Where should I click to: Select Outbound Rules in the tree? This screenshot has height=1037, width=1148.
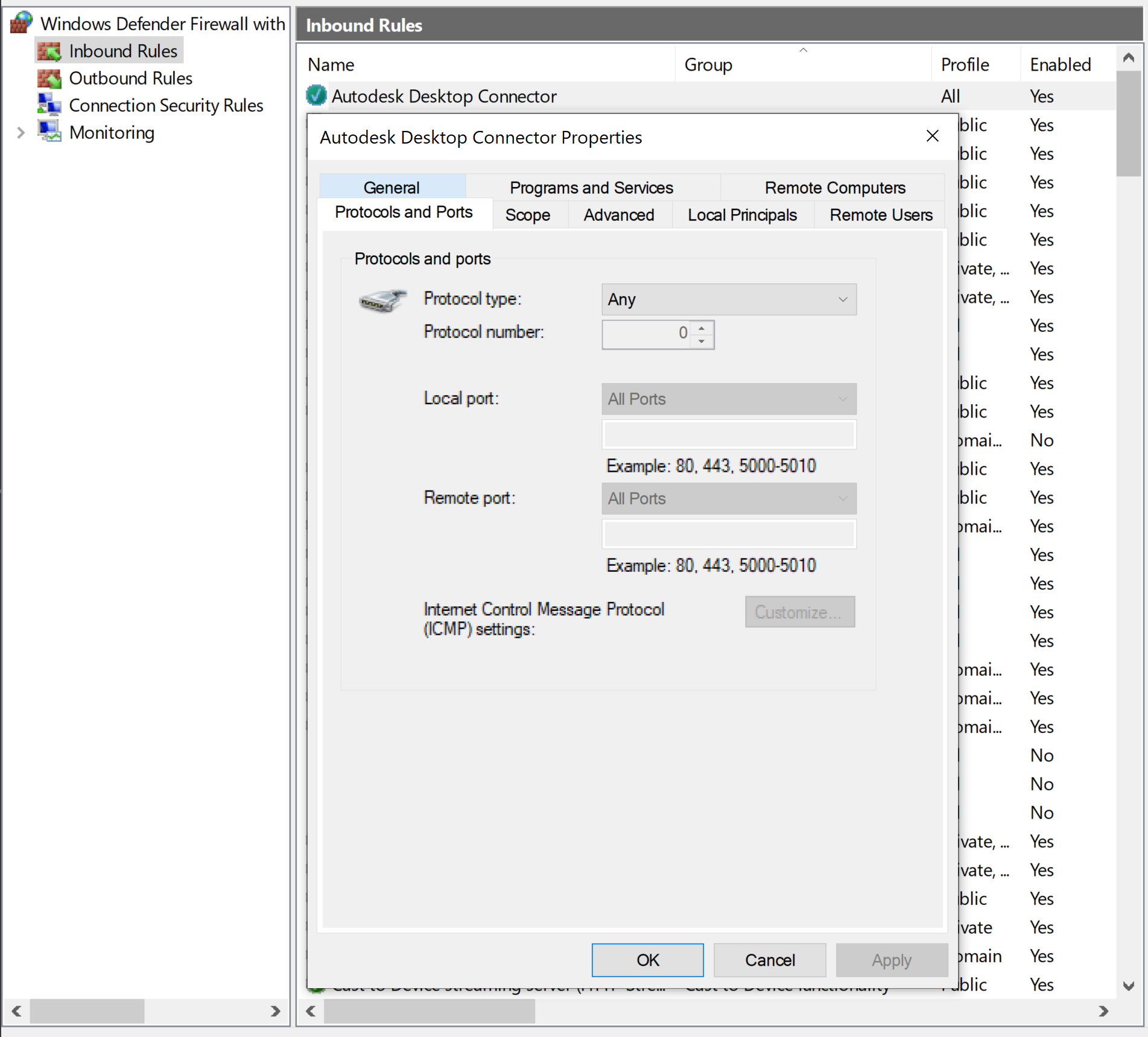pyautogui.click(x=131, y=78)
